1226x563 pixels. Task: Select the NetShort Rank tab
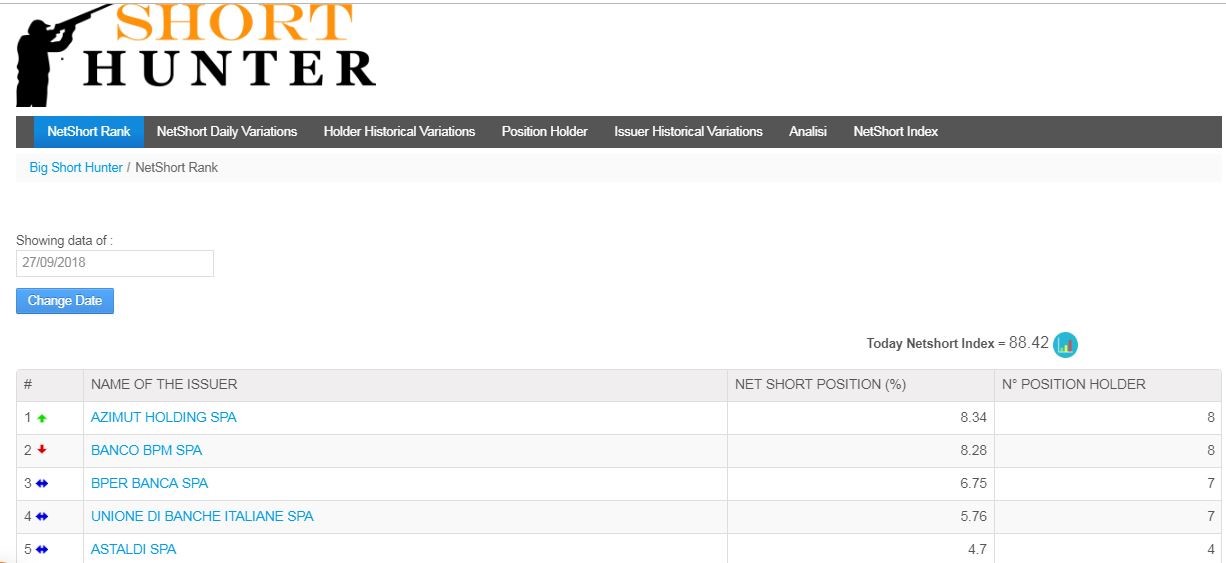89,132
